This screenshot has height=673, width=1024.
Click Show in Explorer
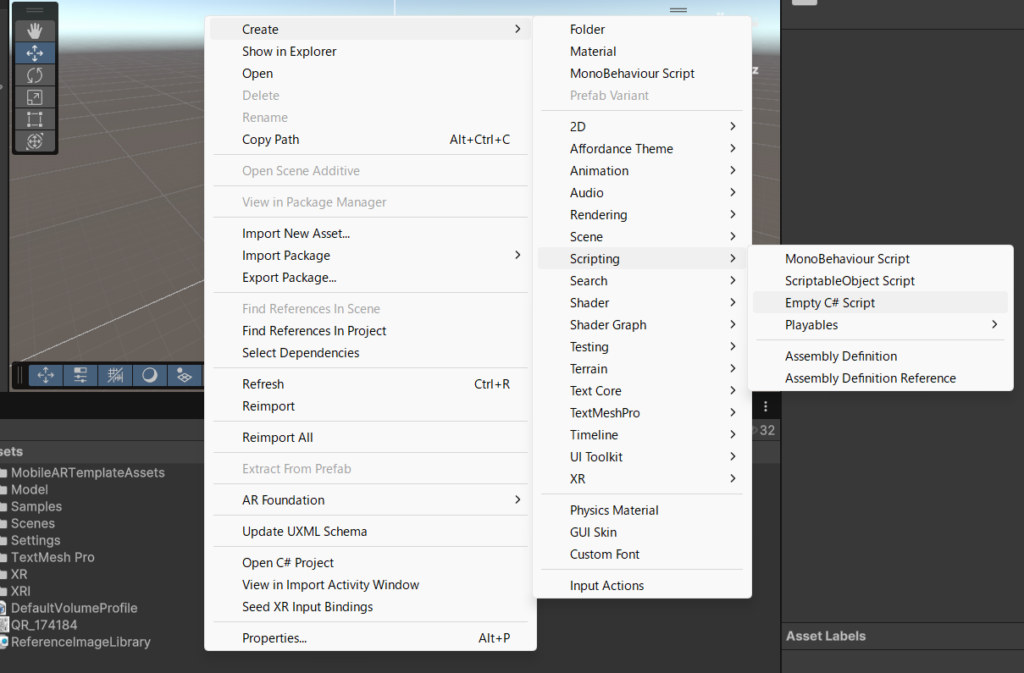289,52
